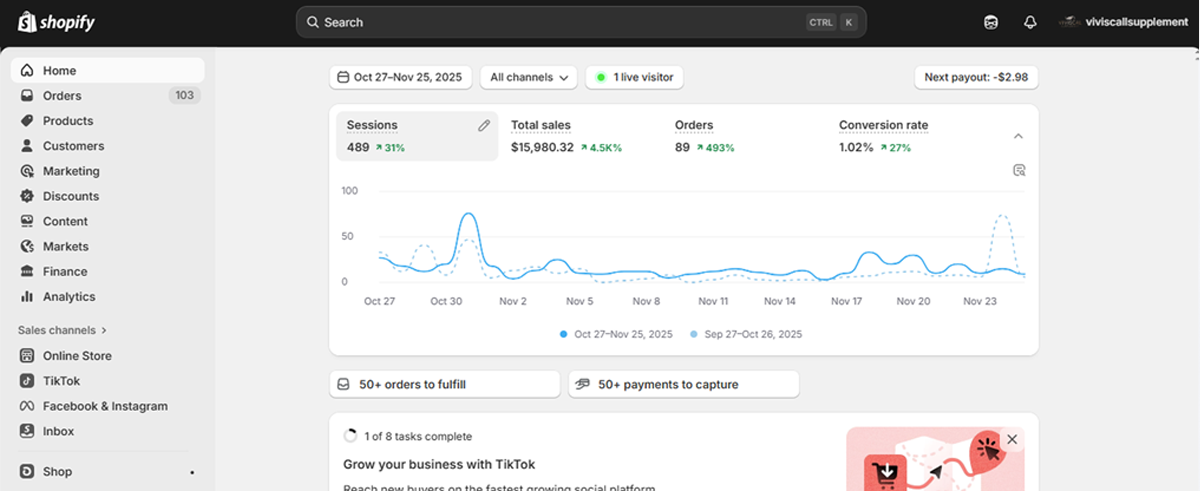
Task: Open the Inbox channel in sidebar
Action: click(58, 431)
